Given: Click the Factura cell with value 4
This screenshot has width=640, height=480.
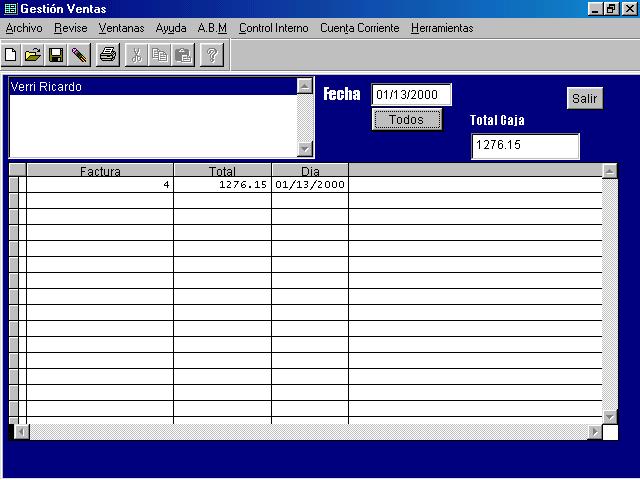Looking at the screenshot, I should coord(100,184).
